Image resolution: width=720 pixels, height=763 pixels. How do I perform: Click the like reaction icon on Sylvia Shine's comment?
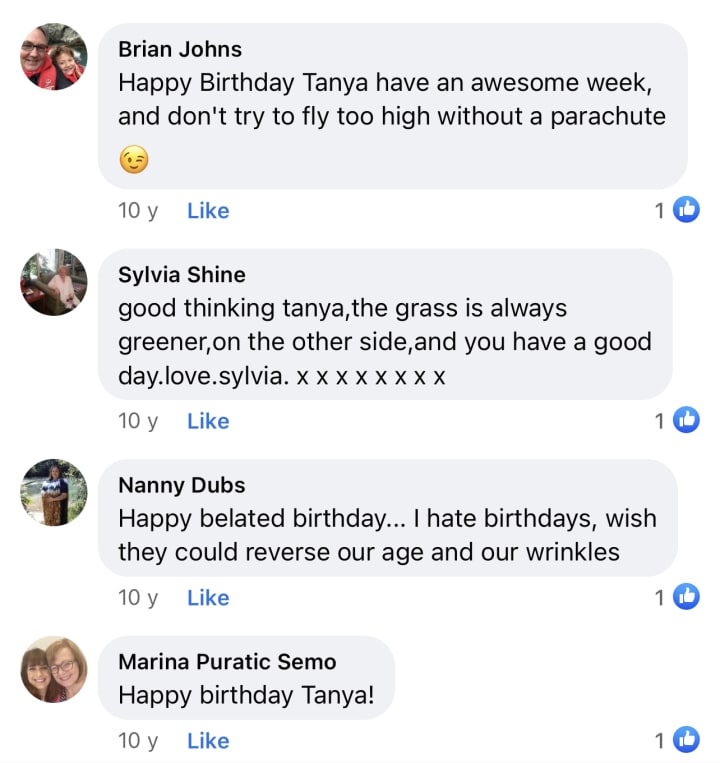pyautogui.click(x=686, y=421)
